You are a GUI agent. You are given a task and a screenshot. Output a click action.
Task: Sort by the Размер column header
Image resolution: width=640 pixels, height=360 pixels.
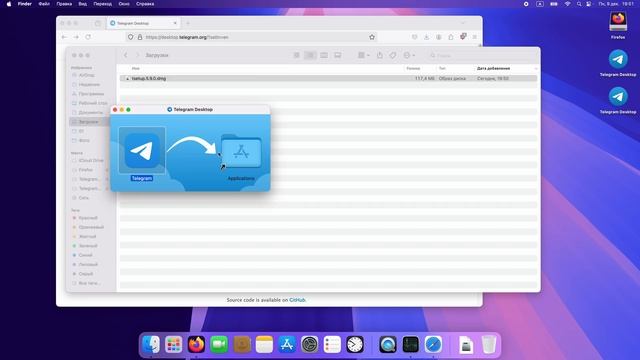(413, 69)
